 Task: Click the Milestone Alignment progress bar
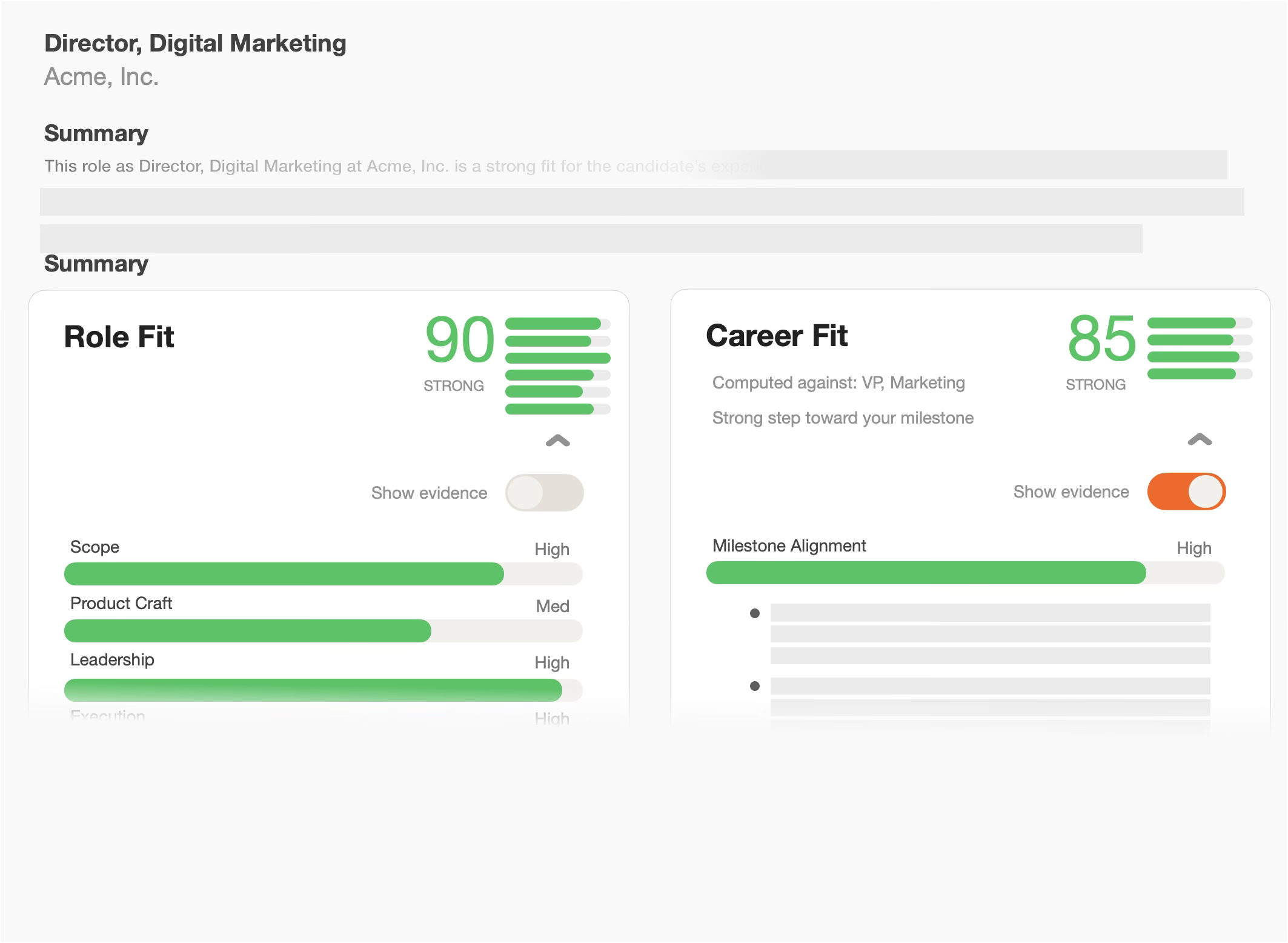point(966,573)
